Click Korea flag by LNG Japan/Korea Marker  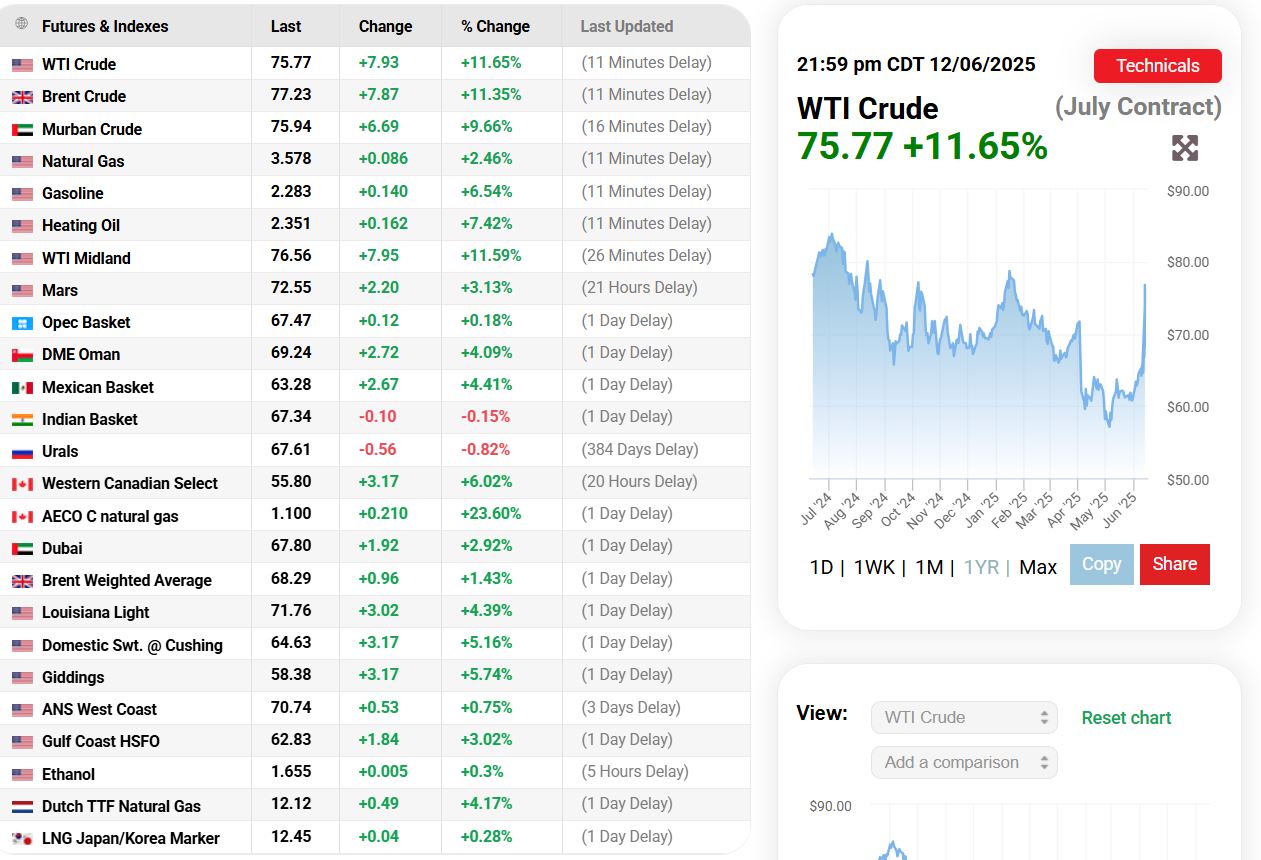pos(22,839)
